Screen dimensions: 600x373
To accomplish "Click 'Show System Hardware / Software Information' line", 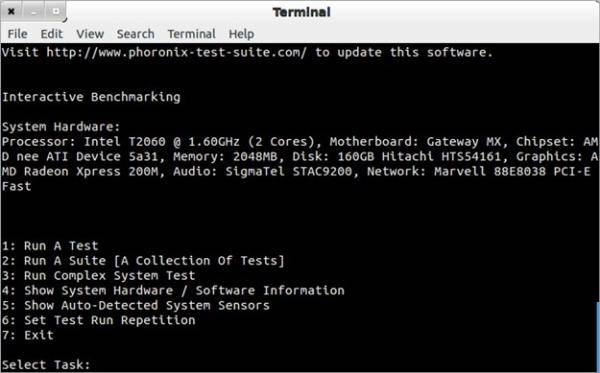I will 173,290.
